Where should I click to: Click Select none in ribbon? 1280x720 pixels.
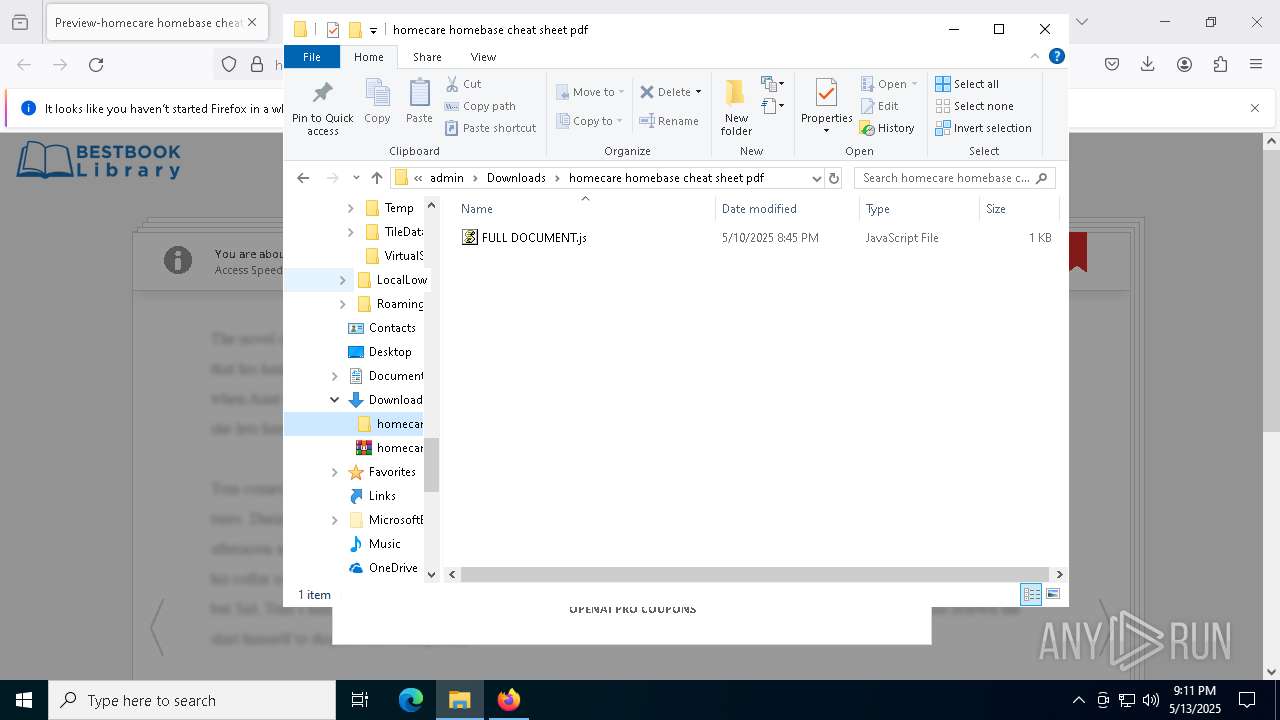974,106
